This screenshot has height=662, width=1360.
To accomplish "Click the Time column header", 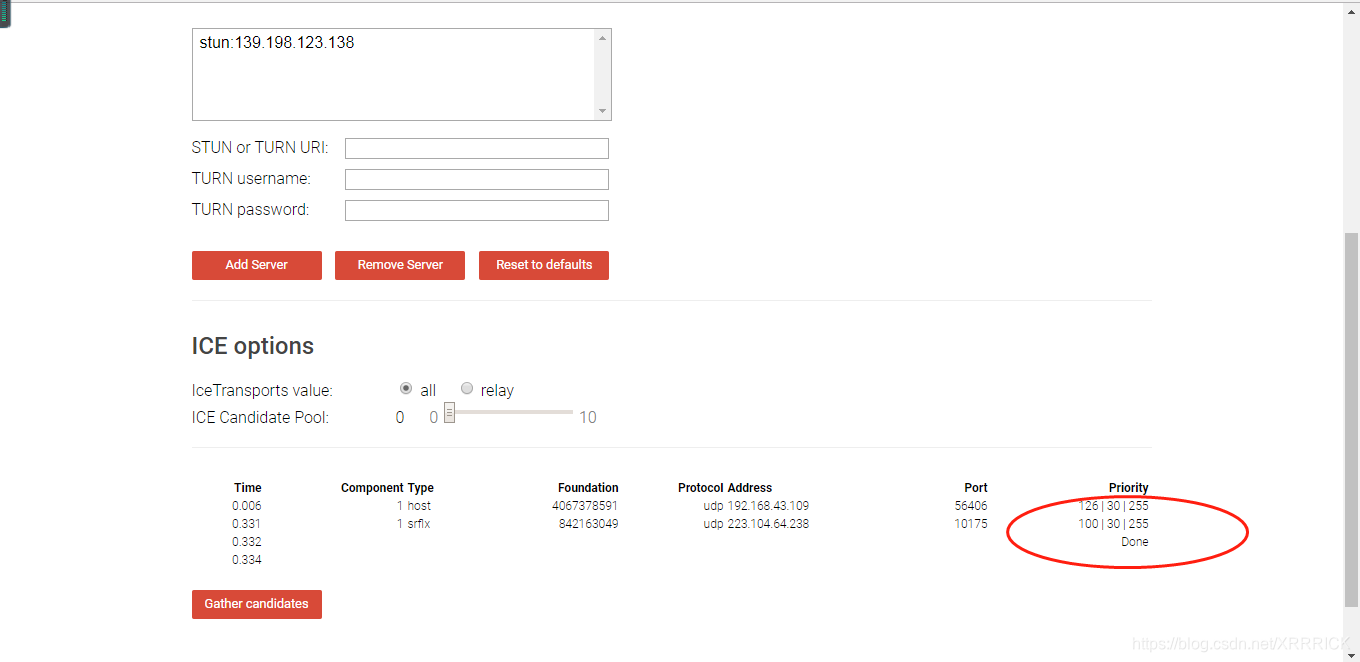I will click(248, 488).
